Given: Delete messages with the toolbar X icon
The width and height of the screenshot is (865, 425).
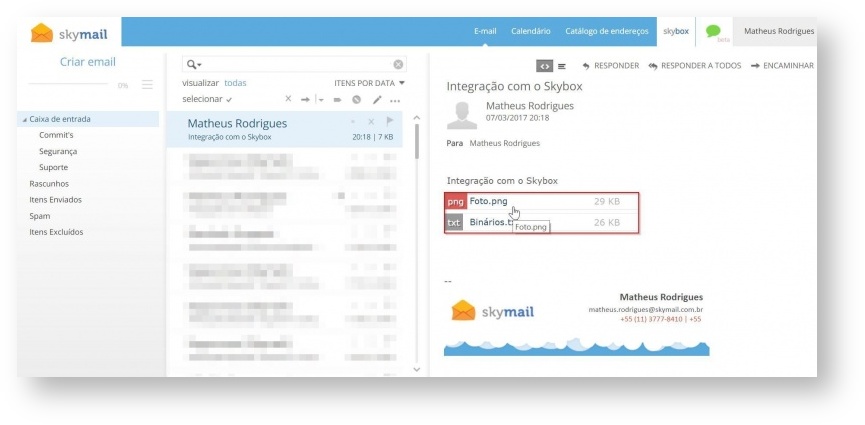Looking at the screenshot, I should click(288, 100).
